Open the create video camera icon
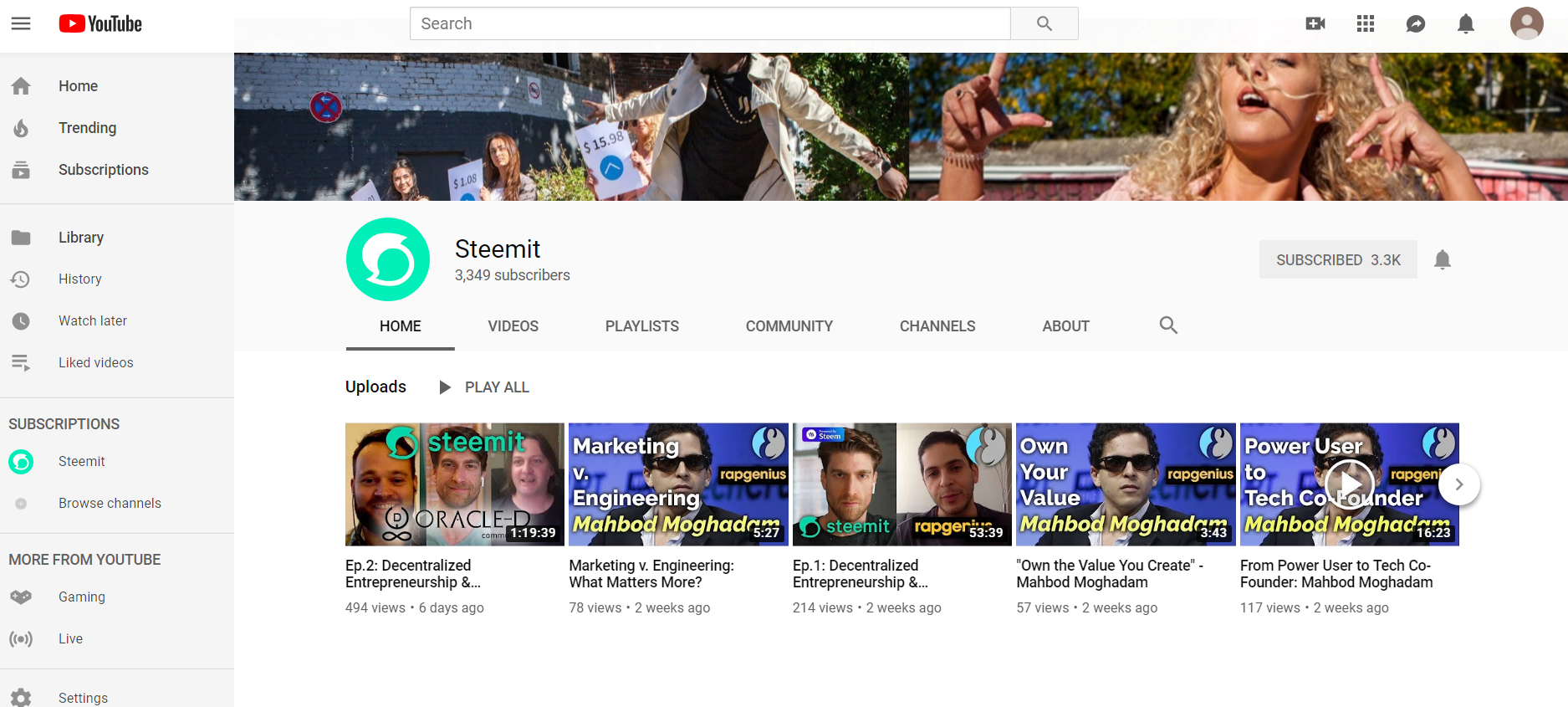 point(1315,23)
